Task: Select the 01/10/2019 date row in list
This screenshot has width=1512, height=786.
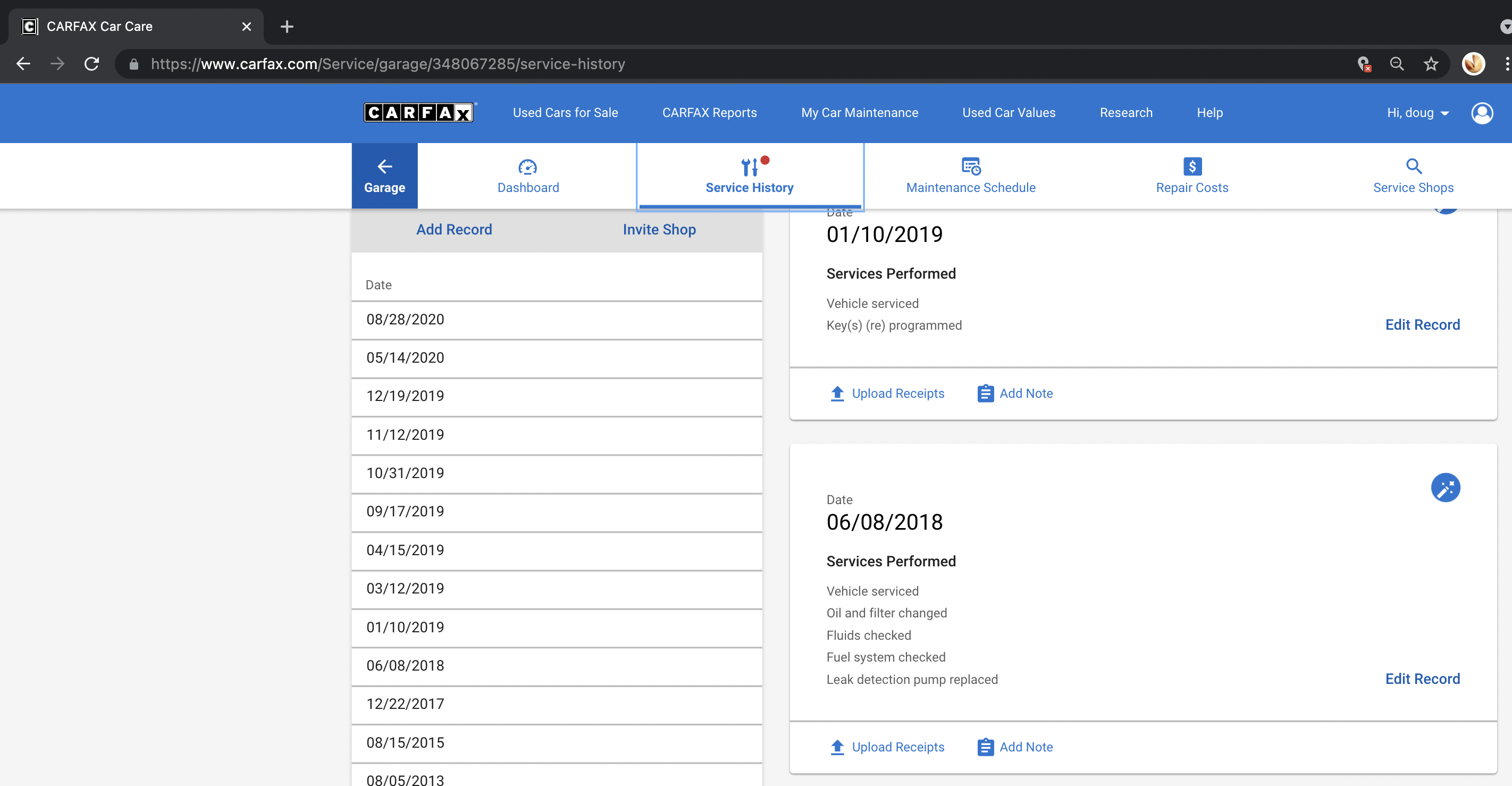Action: [x=557, y=628]
